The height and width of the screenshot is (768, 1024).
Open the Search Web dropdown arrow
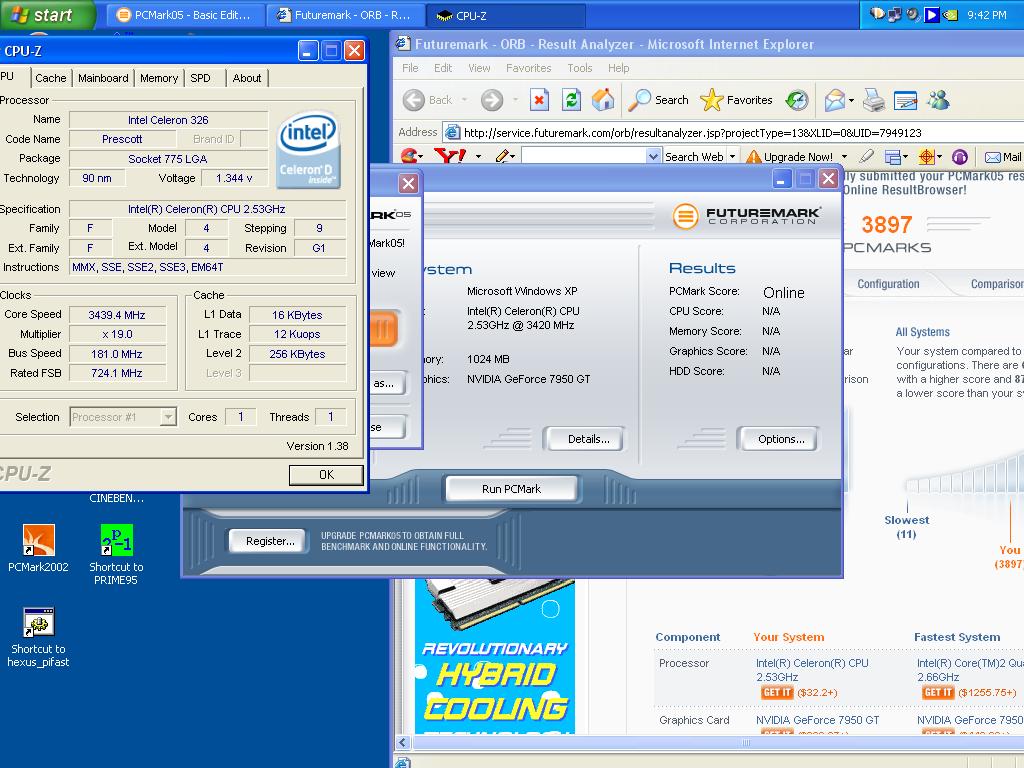pos(733,157)
